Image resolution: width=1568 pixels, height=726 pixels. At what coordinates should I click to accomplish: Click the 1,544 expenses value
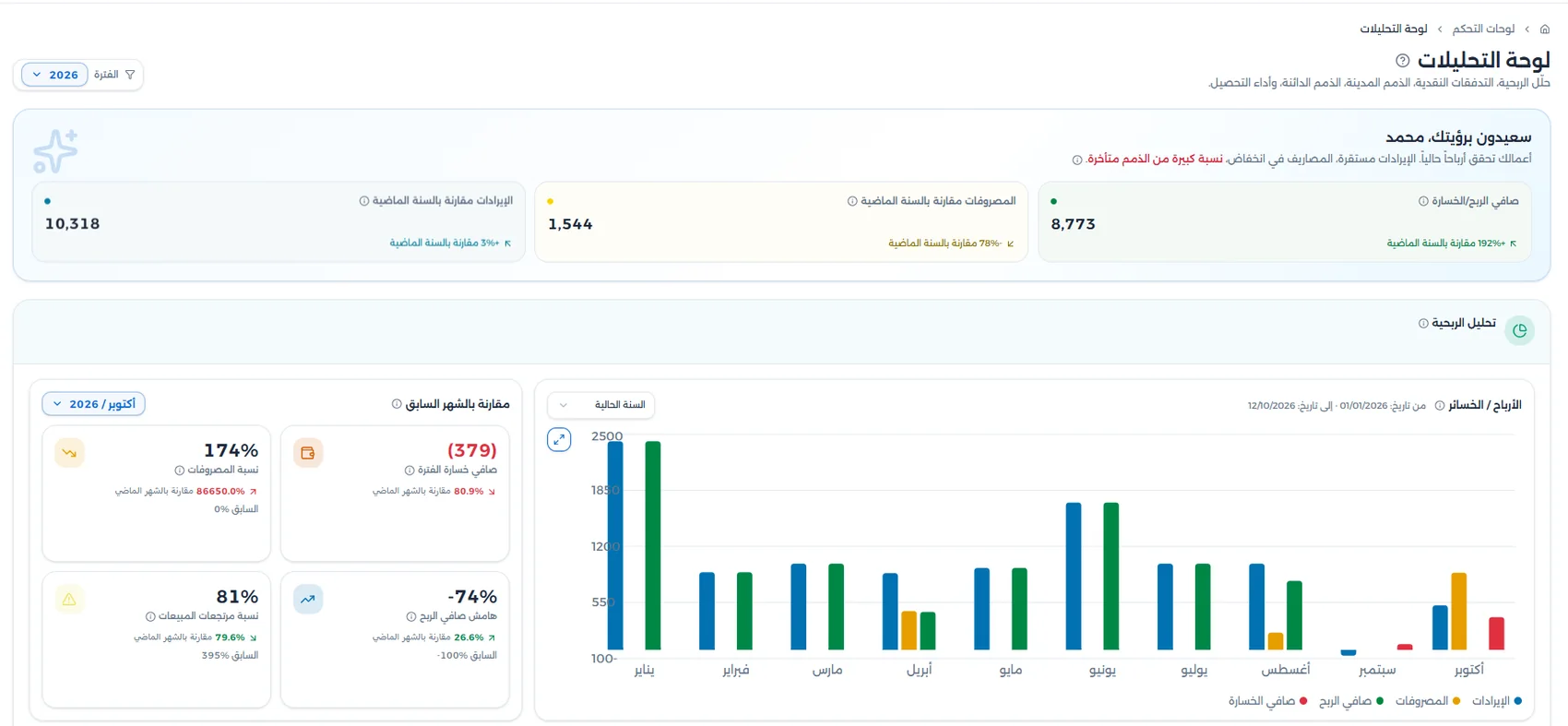[570, 224]
